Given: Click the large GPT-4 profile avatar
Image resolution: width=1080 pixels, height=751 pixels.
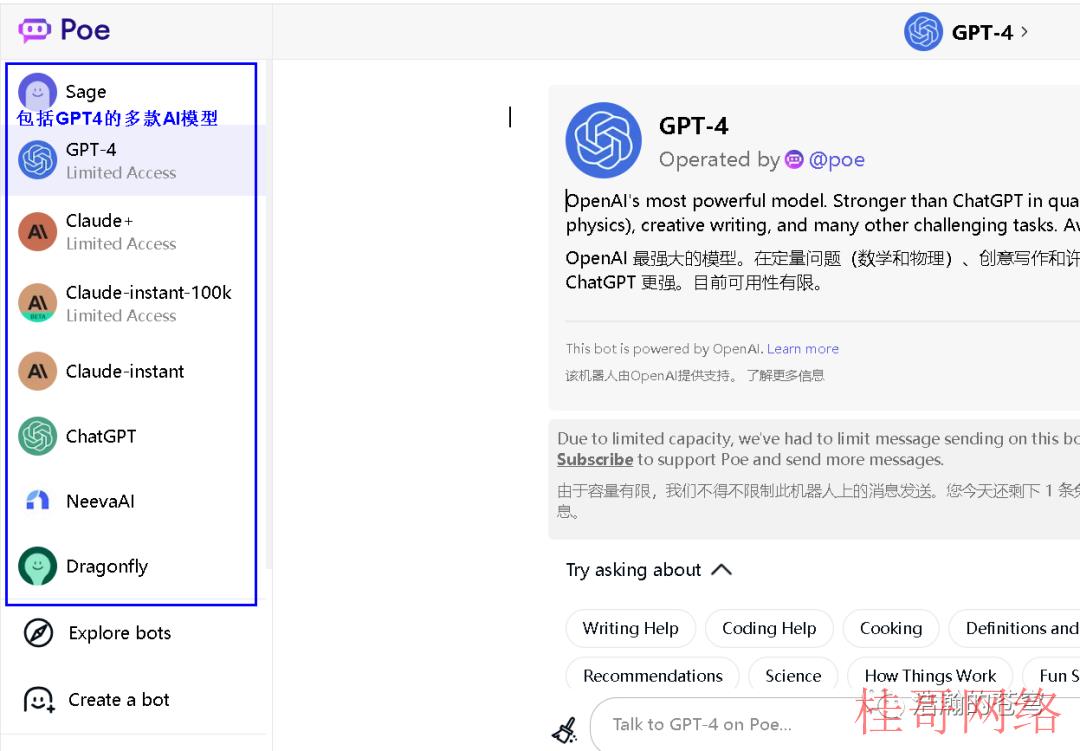Looking at the screenshot, I should [x=603, y=140].
